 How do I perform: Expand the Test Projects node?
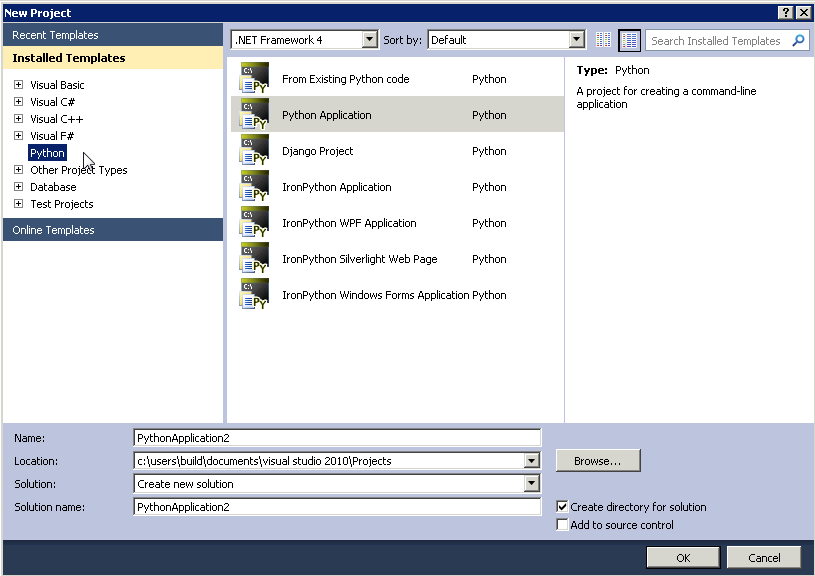(x=18, y=204)
